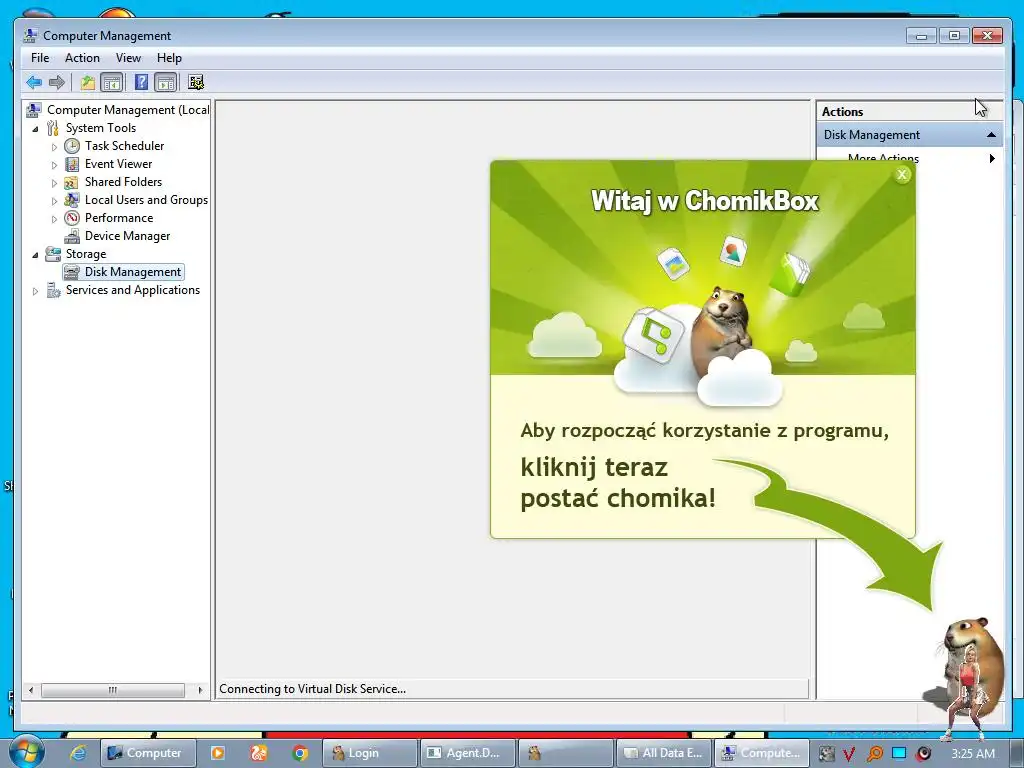Click the Local Users and Groups icon
The width and height of the screenshot is (1024, 768).
72,200
